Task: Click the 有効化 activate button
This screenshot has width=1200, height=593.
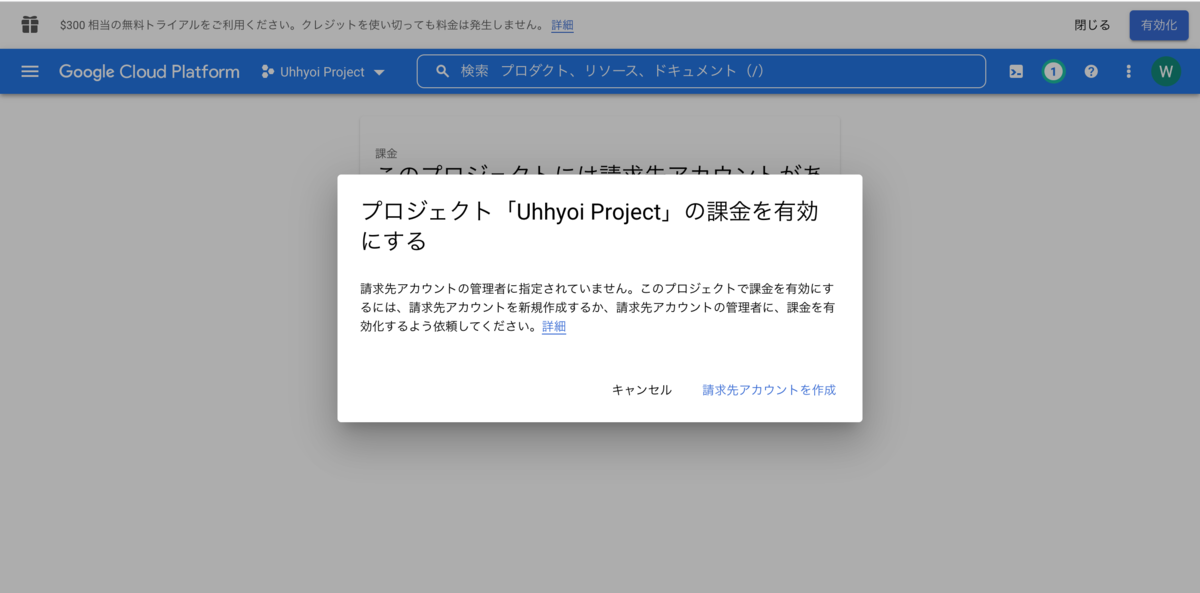Action: tap(1159, 25)
